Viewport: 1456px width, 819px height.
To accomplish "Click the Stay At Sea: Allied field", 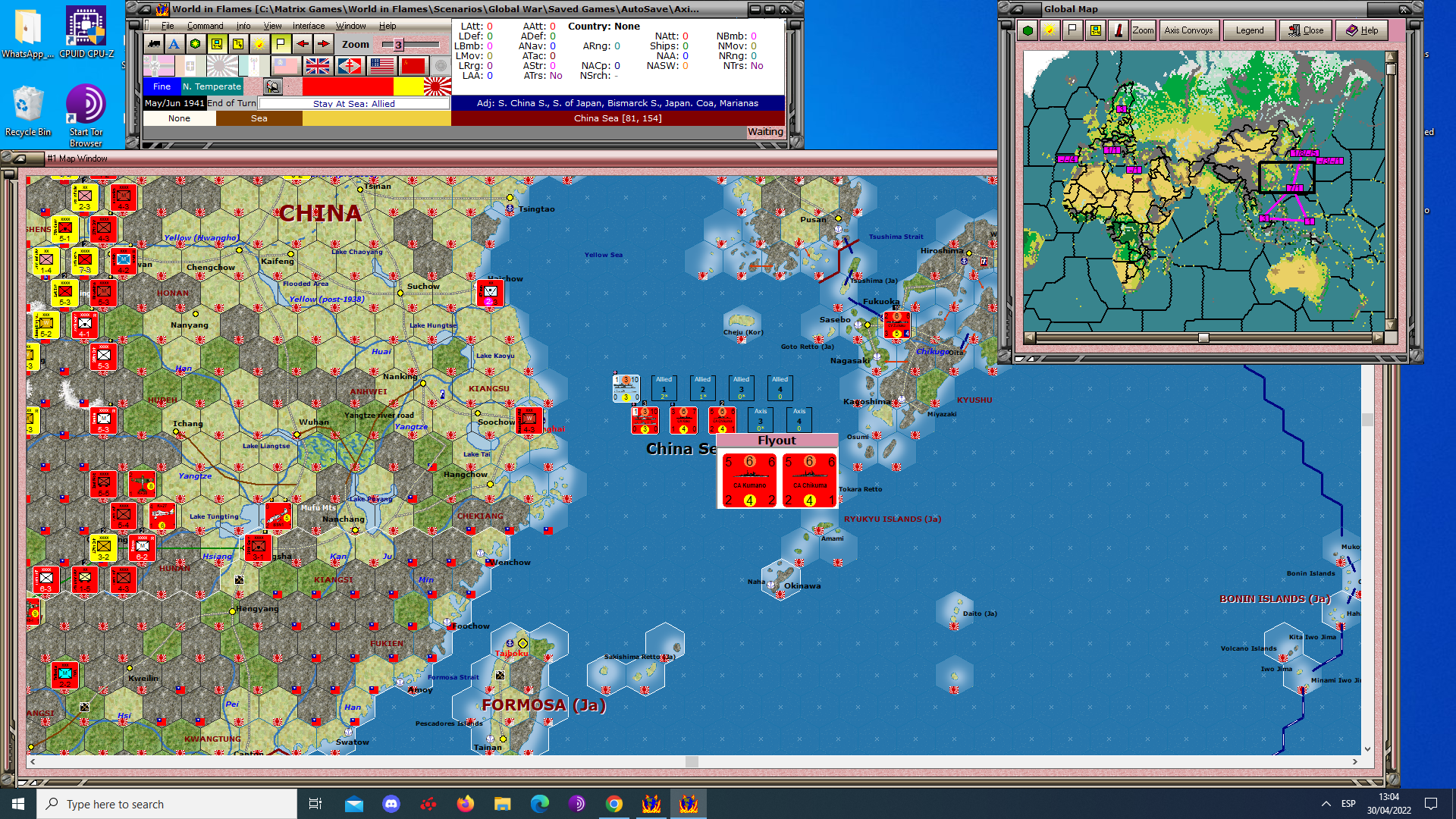I will [x=354, y=104].
